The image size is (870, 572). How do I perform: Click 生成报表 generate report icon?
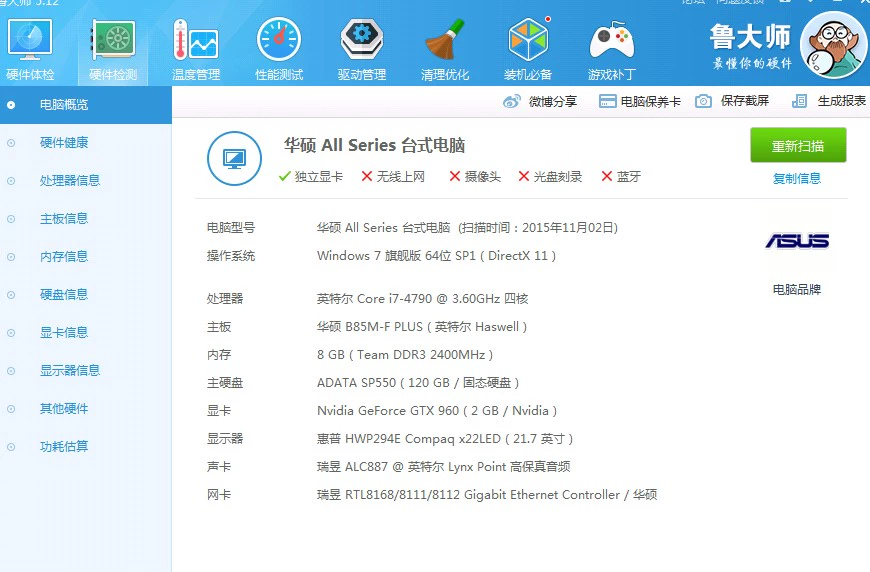(828, 101)
